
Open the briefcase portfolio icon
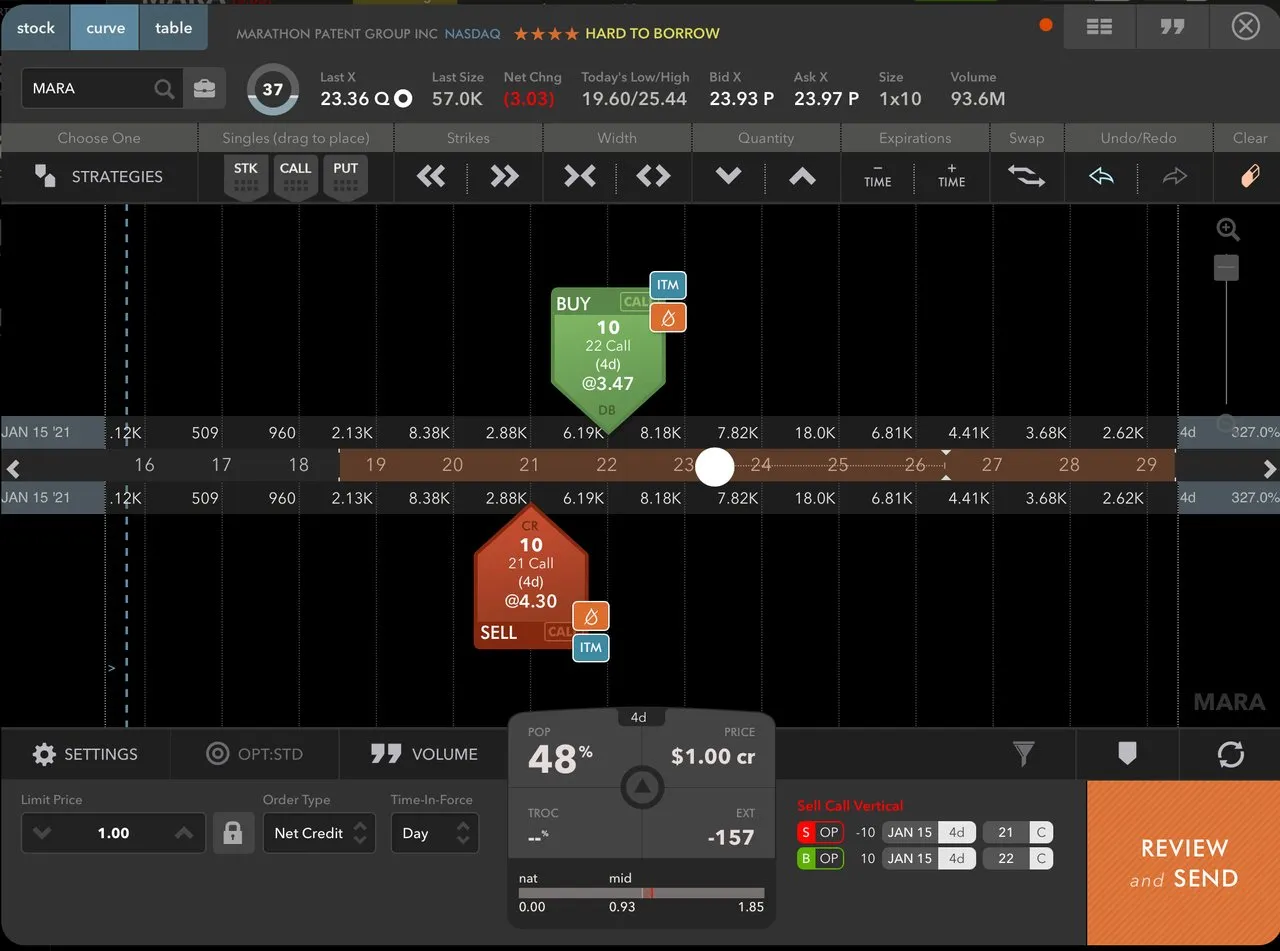click(x=204, y=88)
